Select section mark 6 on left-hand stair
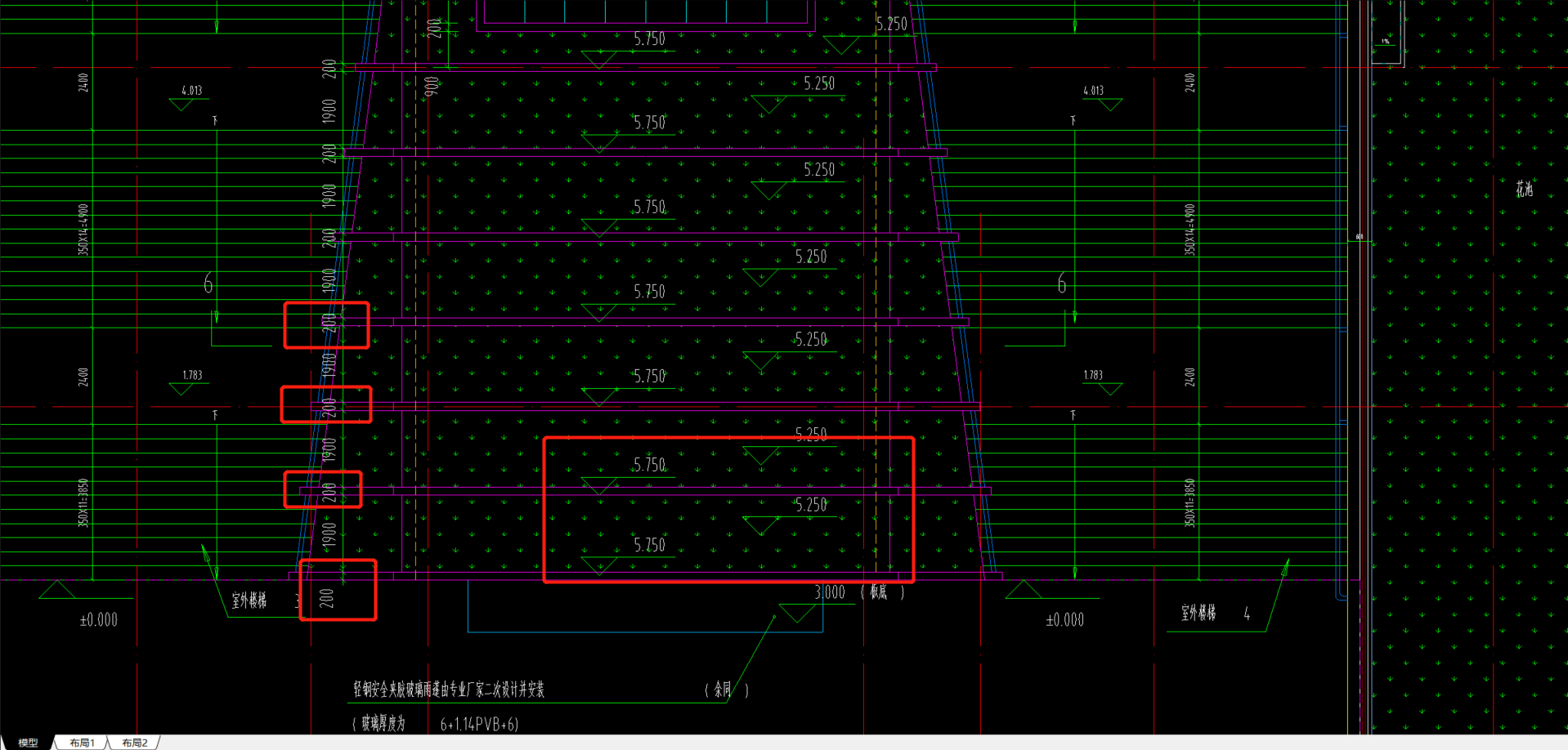Image resolution: width=1568 pixels, height=750 pixels. pyautogui.click(x=208, y=283)
